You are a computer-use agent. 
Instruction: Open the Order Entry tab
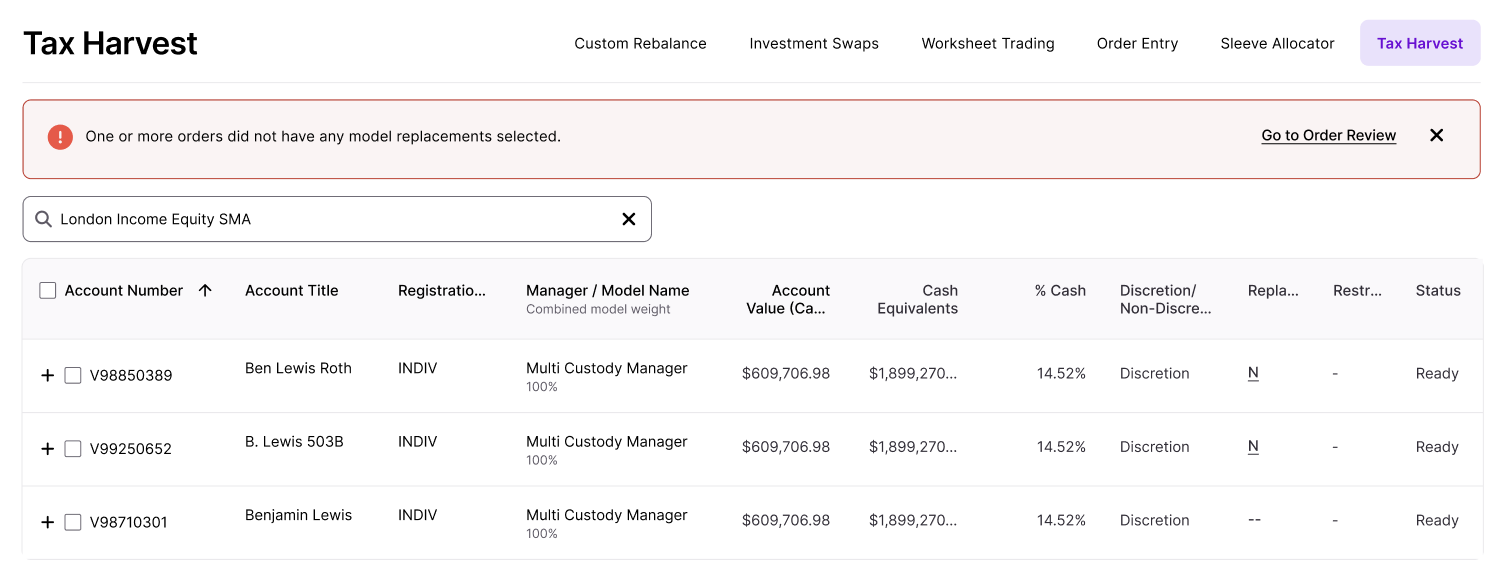pos(1137,43)
